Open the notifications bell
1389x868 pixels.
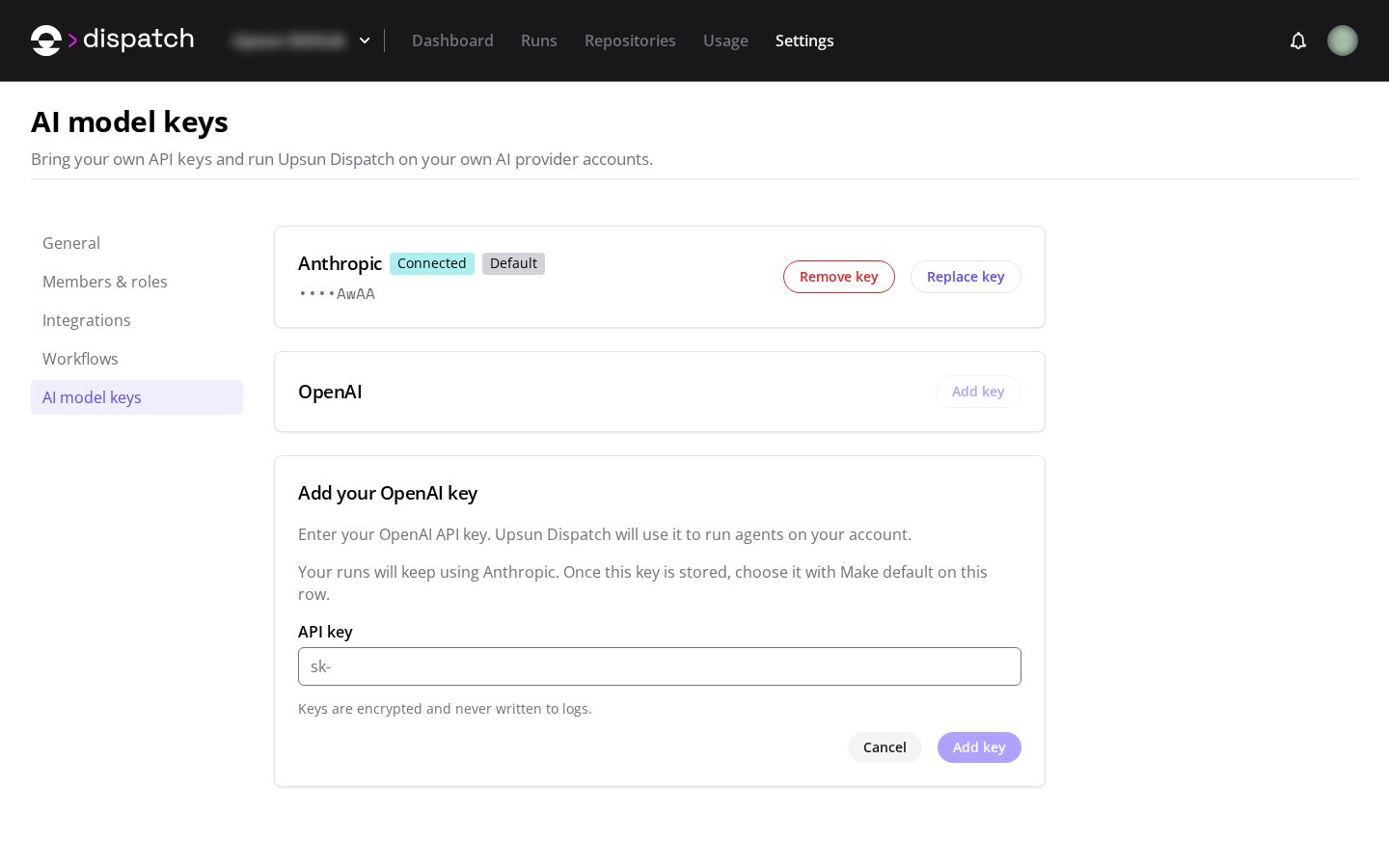1298,41
